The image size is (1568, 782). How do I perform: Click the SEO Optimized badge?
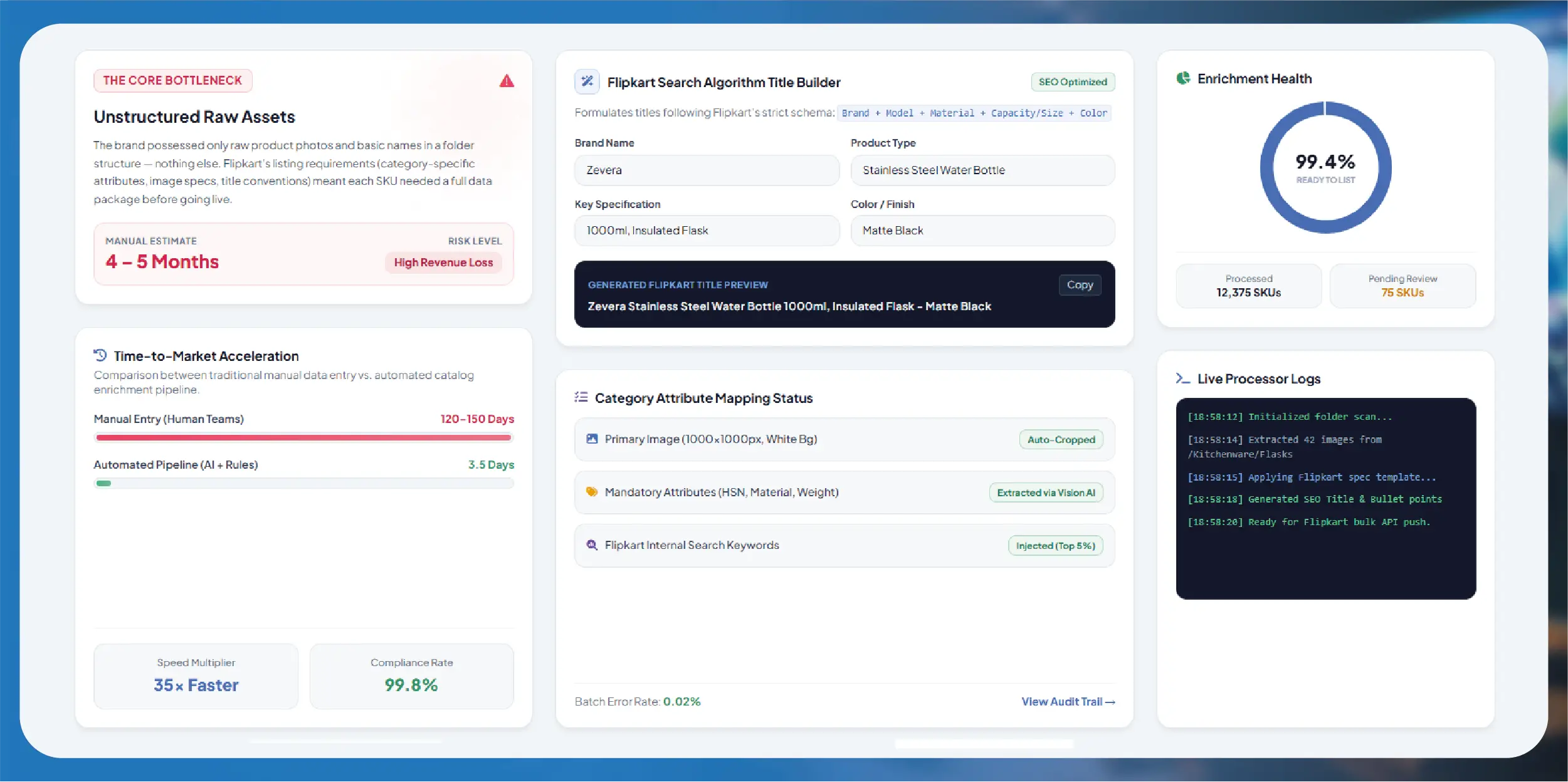1073,82
